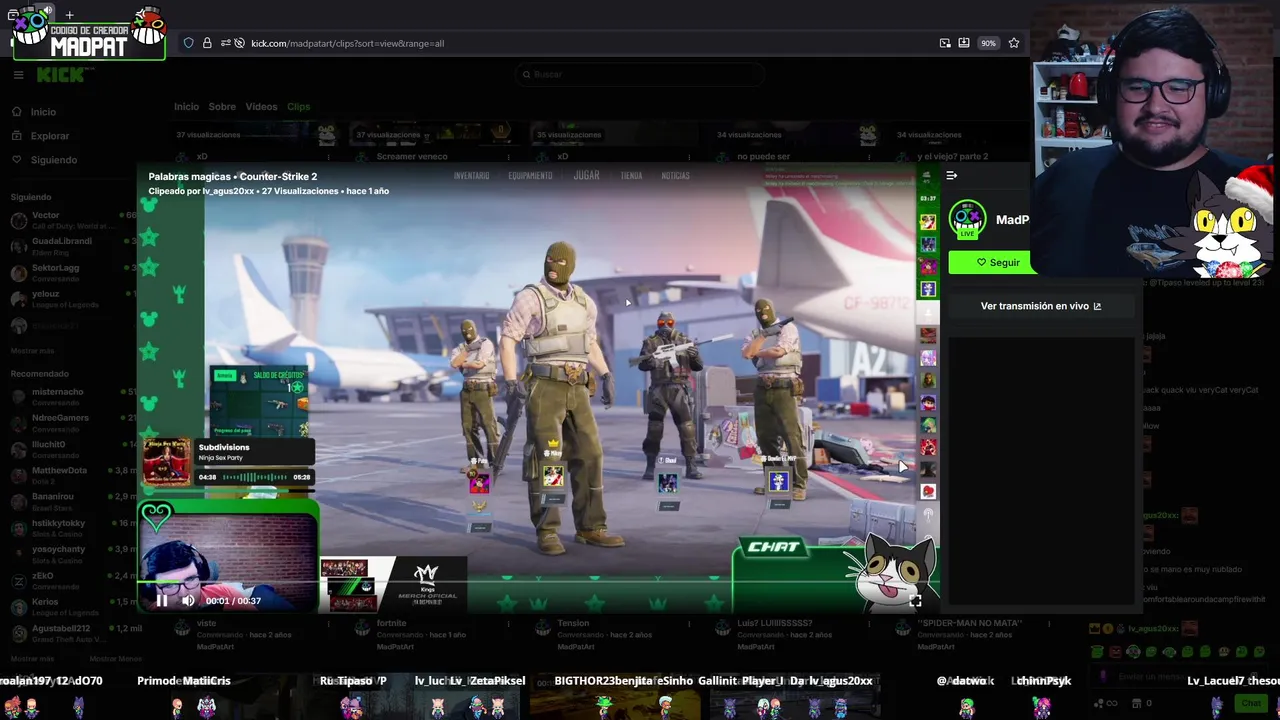Open the 'Luis? LUIIIISSSSS?' clip

[x=775, y=623]
